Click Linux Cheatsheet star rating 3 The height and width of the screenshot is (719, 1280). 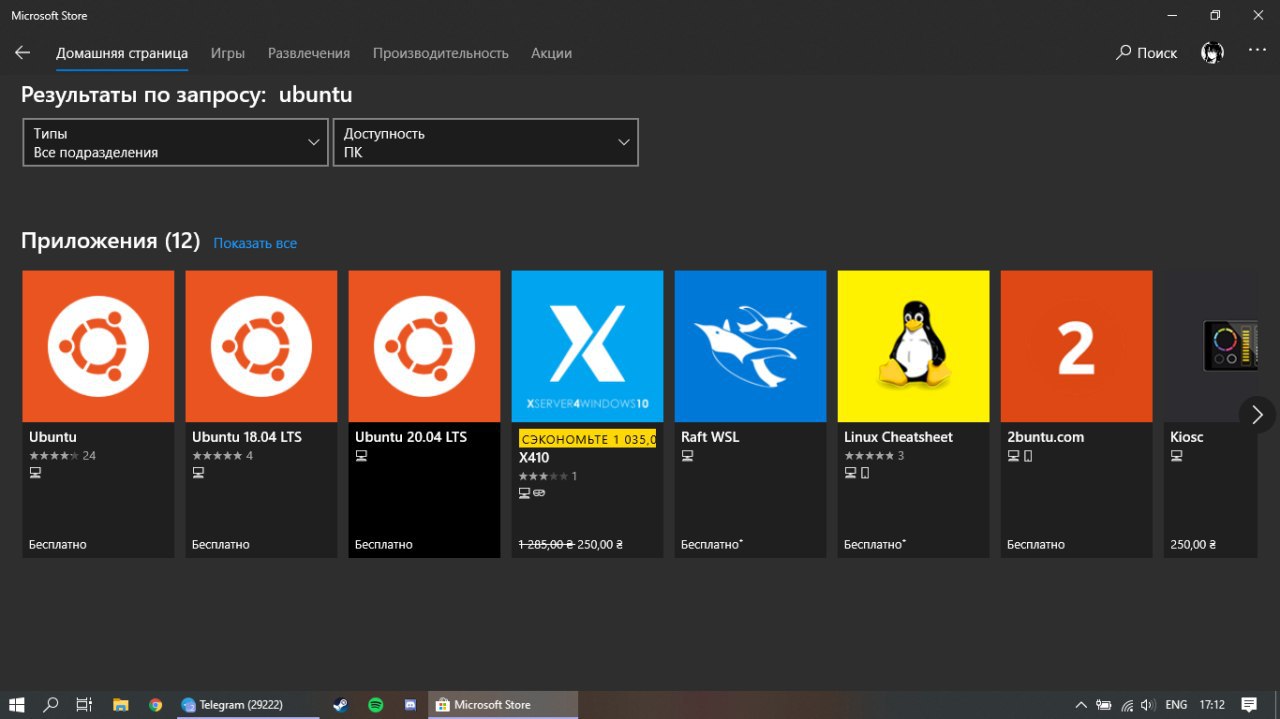pyautogui.click(x=874, y=456)
